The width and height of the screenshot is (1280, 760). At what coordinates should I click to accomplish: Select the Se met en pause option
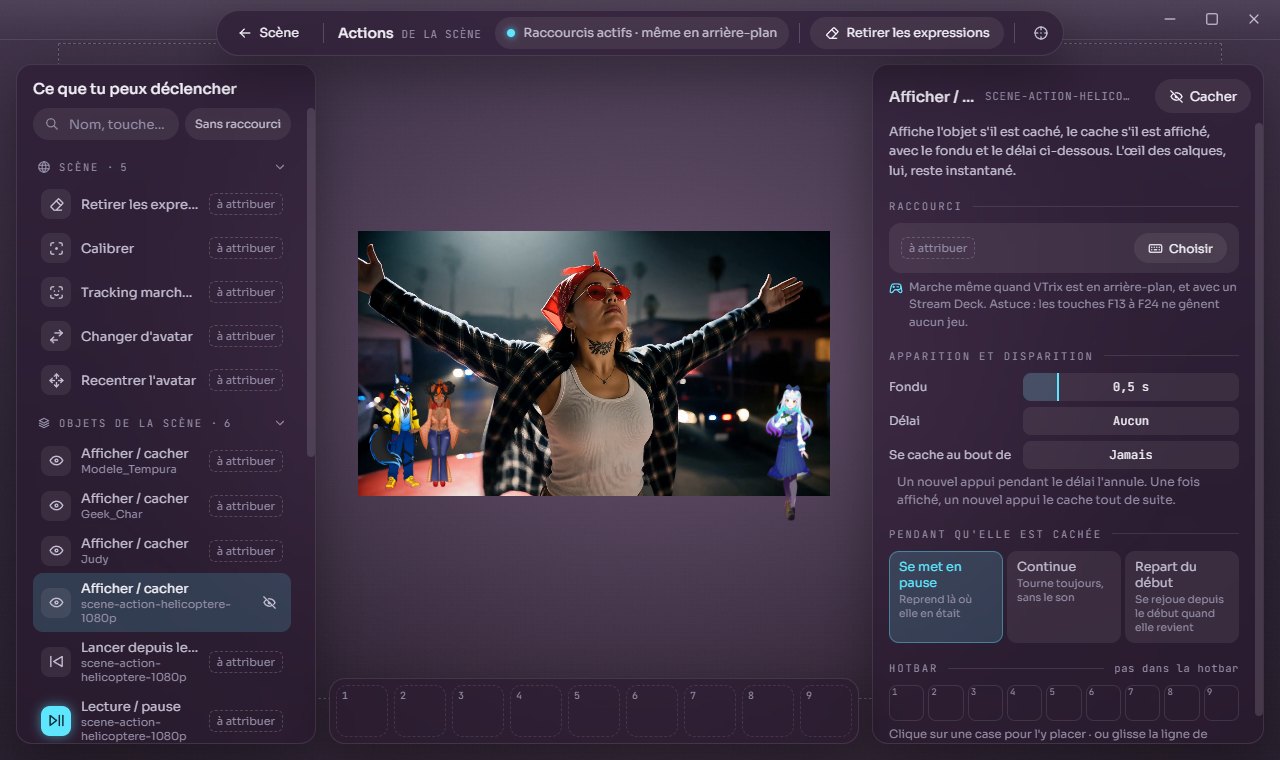946,597
